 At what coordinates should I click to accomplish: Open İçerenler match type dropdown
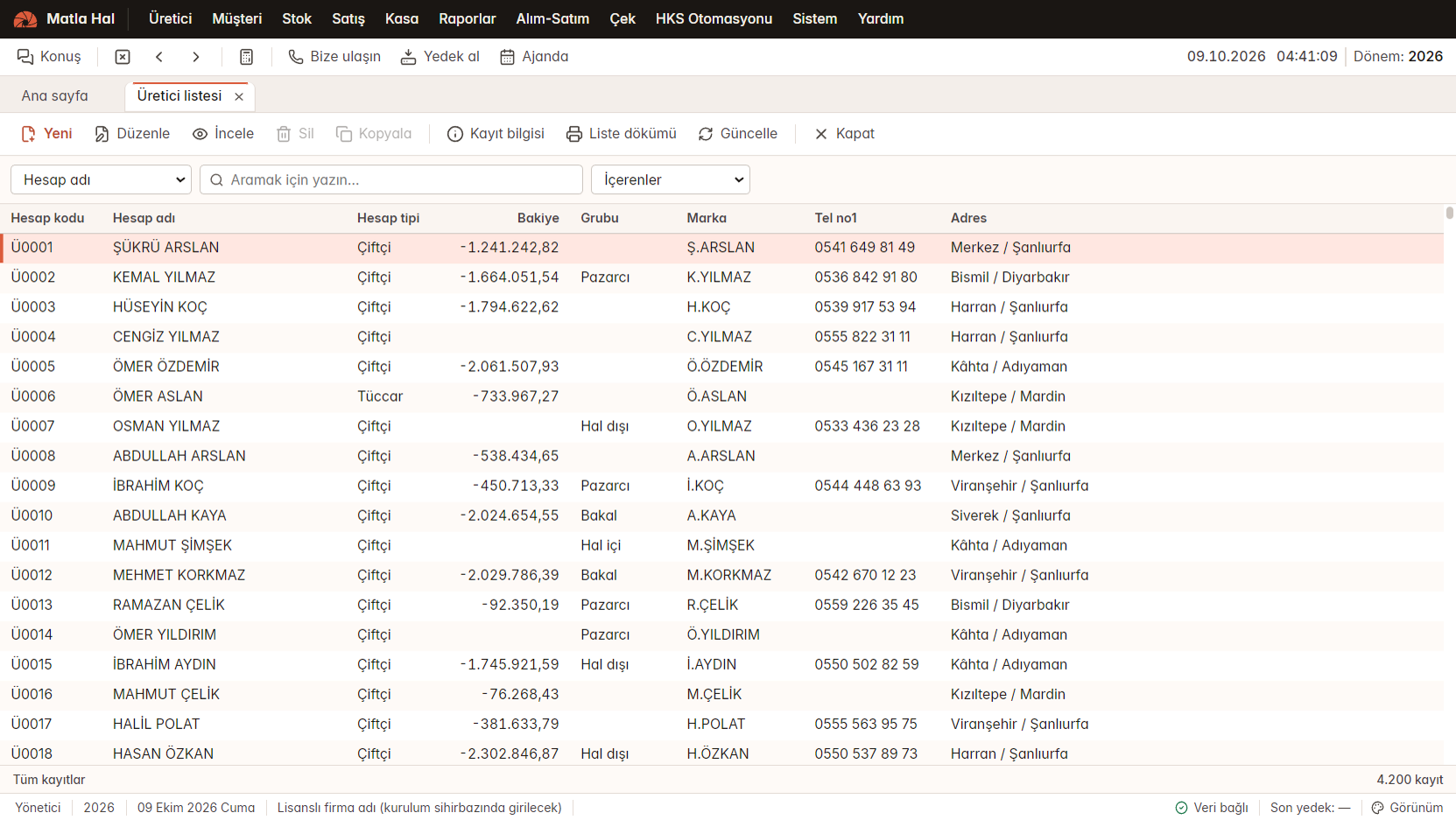point(671,179)
